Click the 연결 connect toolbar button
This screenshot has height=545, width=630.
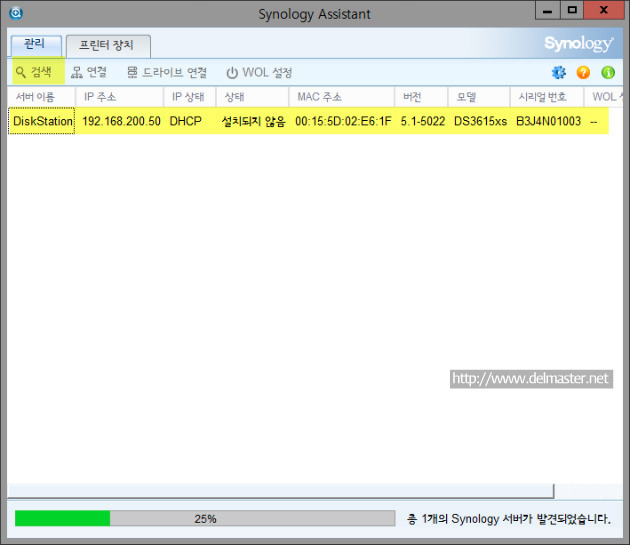pos(89,72)
